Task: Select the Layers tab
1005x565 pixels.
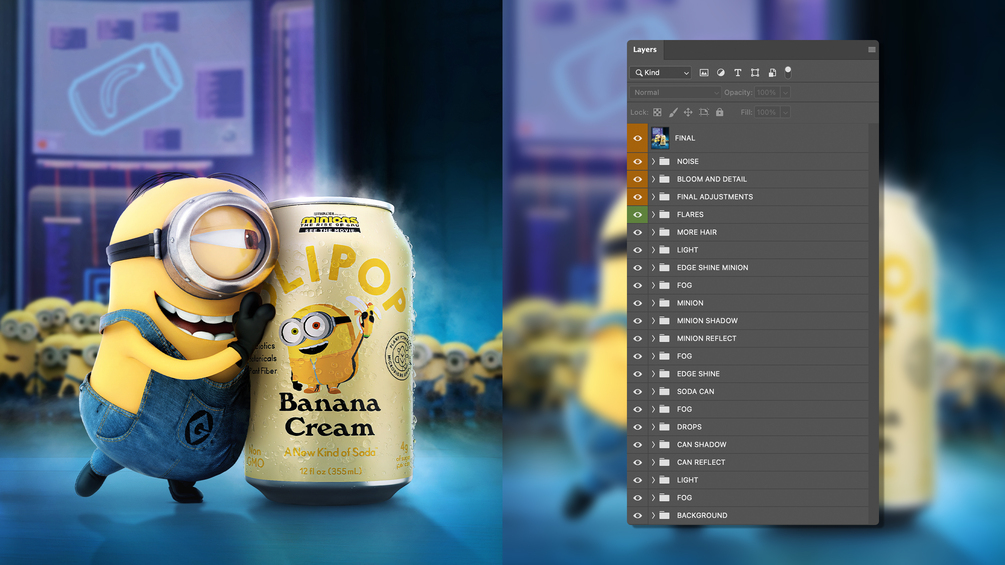Action: [645, 49]
